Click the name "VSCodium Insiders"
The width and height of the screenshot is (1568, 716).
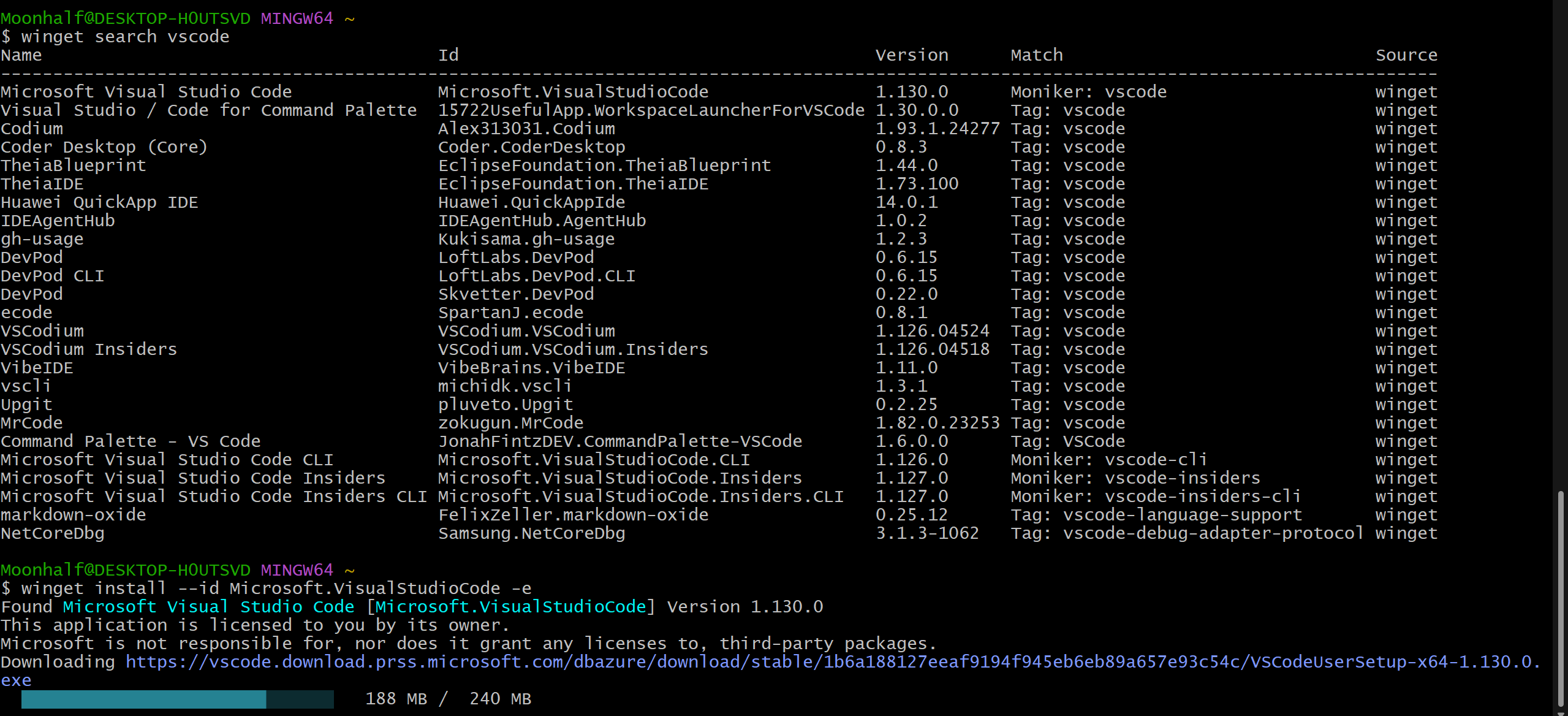point(89,349)
